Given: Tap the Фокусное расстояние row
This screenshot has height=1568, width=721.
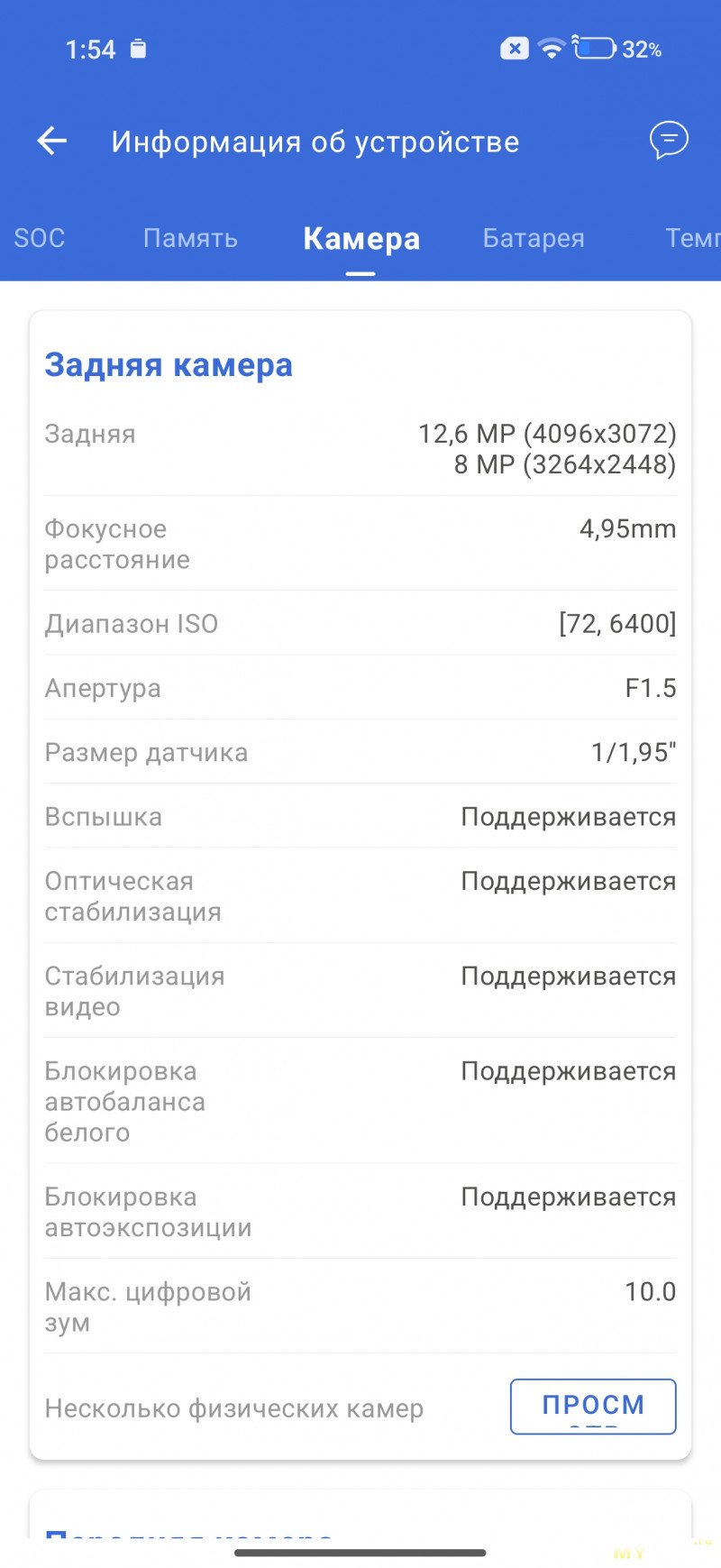Looking at the screenshot, I should tap(360, 544).
